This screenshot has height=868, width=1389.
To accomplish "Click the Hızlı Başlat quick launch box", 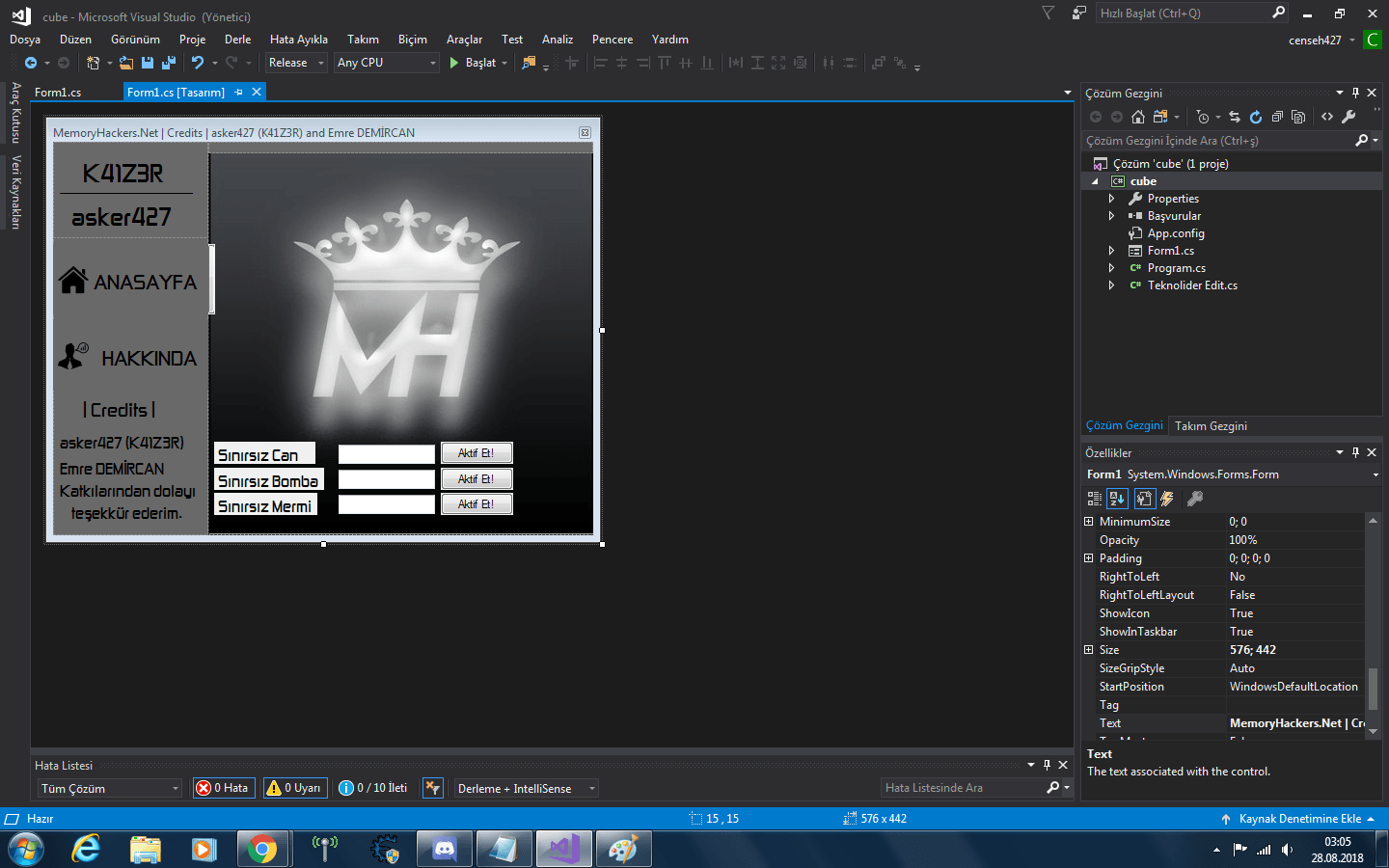I will click(1185, 14).
